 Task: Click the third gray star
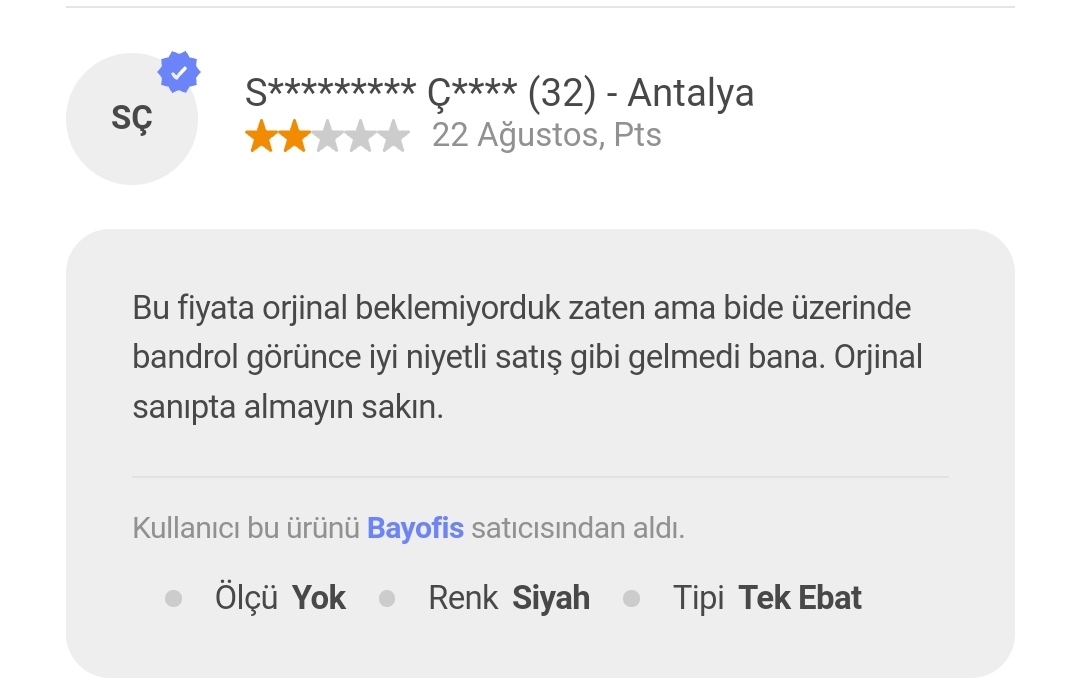tap(328, 136)
